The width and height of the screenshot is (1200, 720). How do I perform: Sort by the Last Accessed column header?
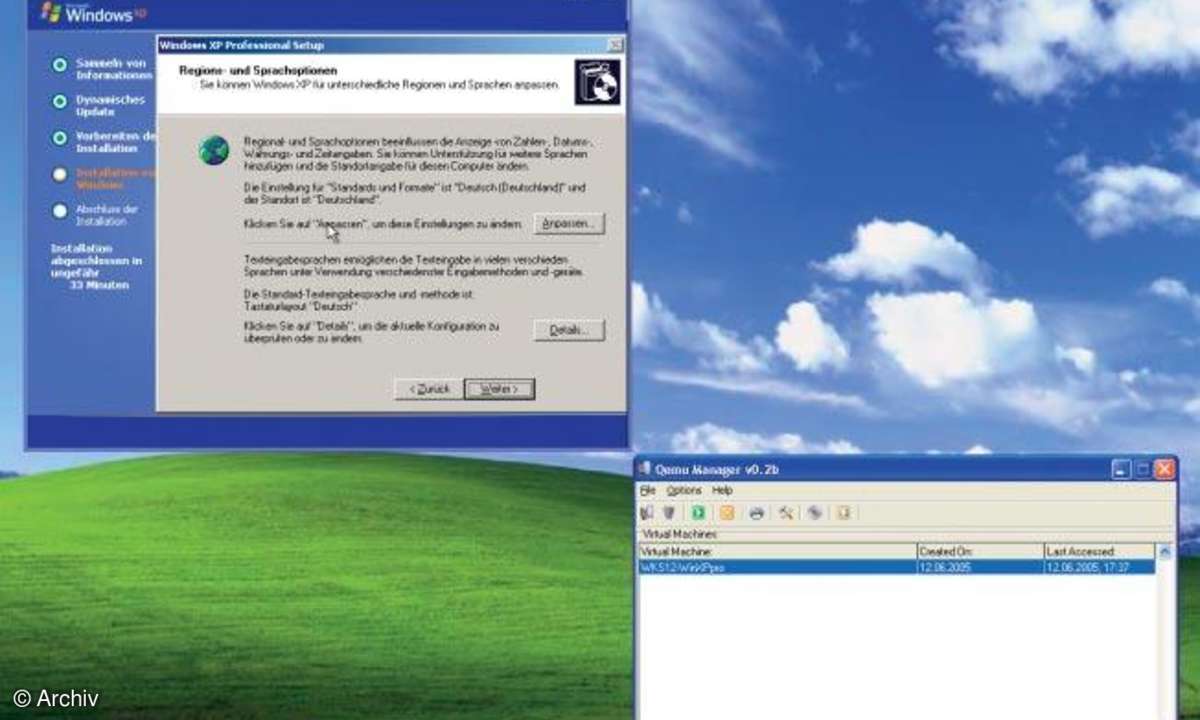(x=1099, y=551)
